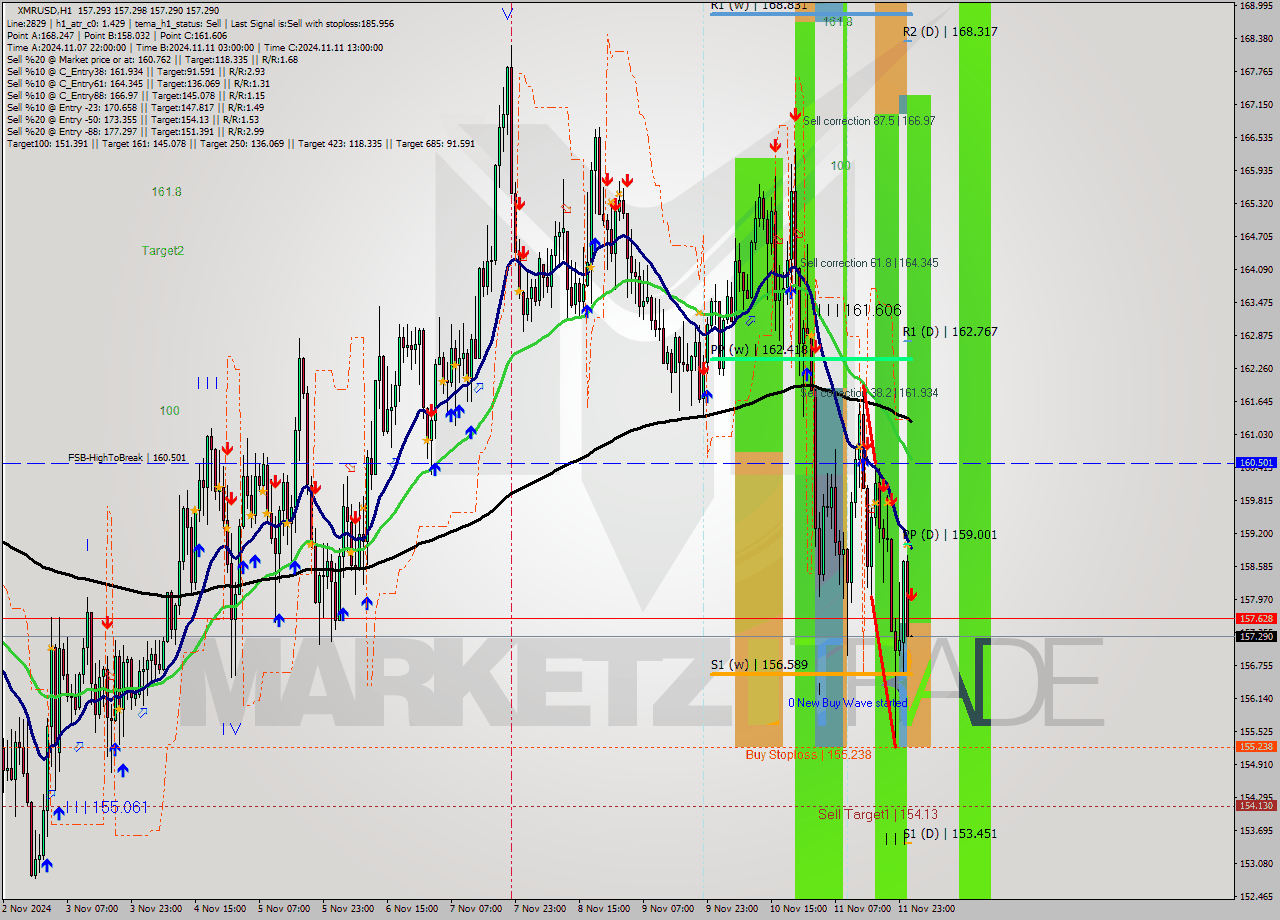Select the 'R2 (D) | 168.317' pivot label
Image resolution: width=1280 pixels, height=920 pixels.
coord(950,32)
